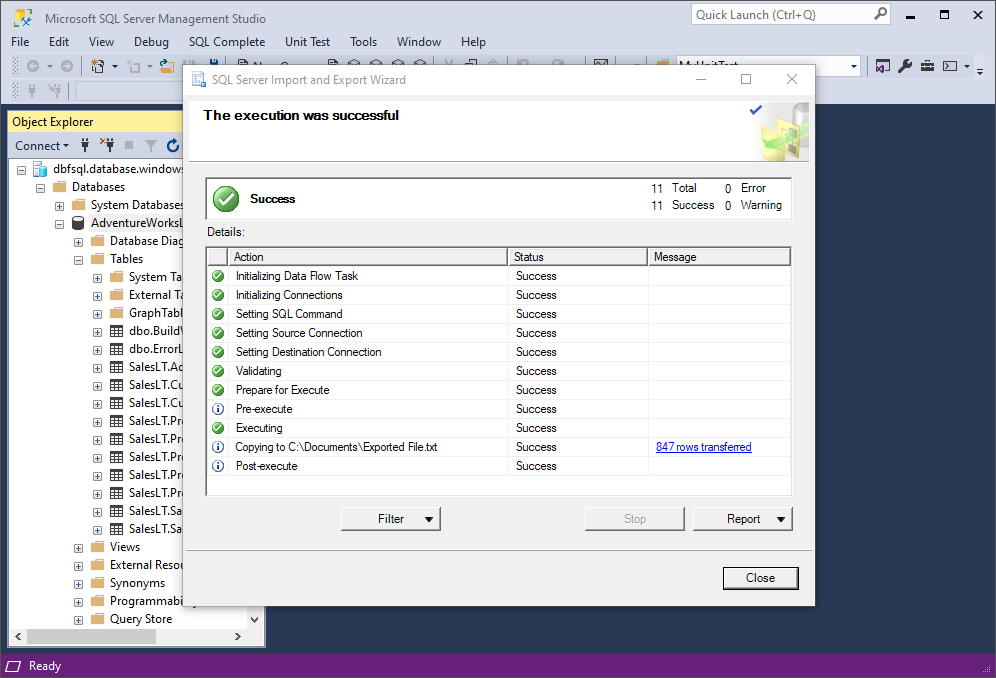Open the Connect dropdown in Object Explorer
Image resolution: width=996 pixels, height=678 pixels.
42,146
